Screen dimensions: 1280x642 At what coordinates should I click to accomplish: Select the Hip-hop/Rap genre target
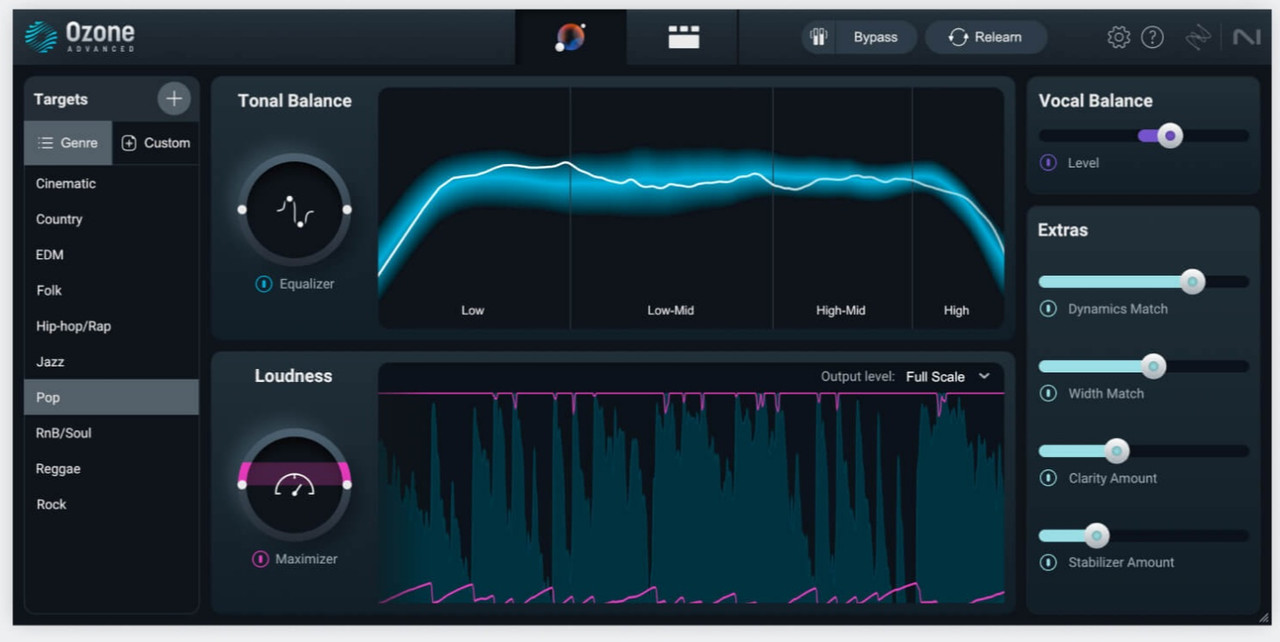111,326
